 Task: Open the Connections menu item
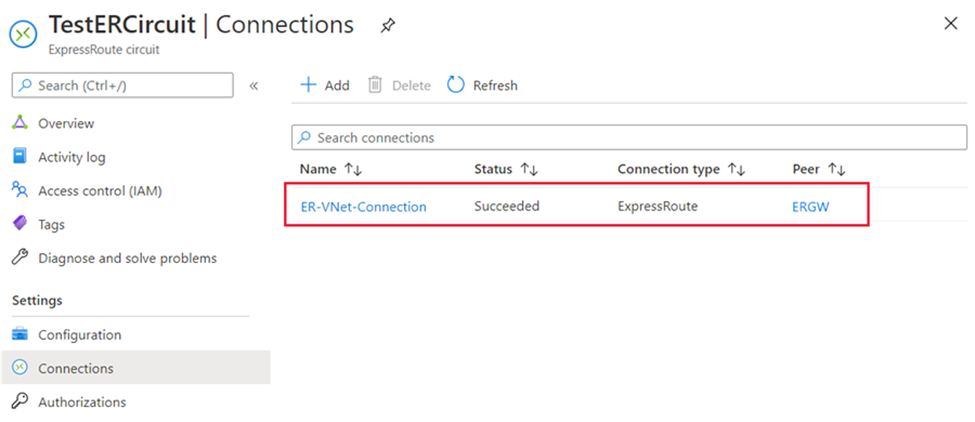(76, 368)
